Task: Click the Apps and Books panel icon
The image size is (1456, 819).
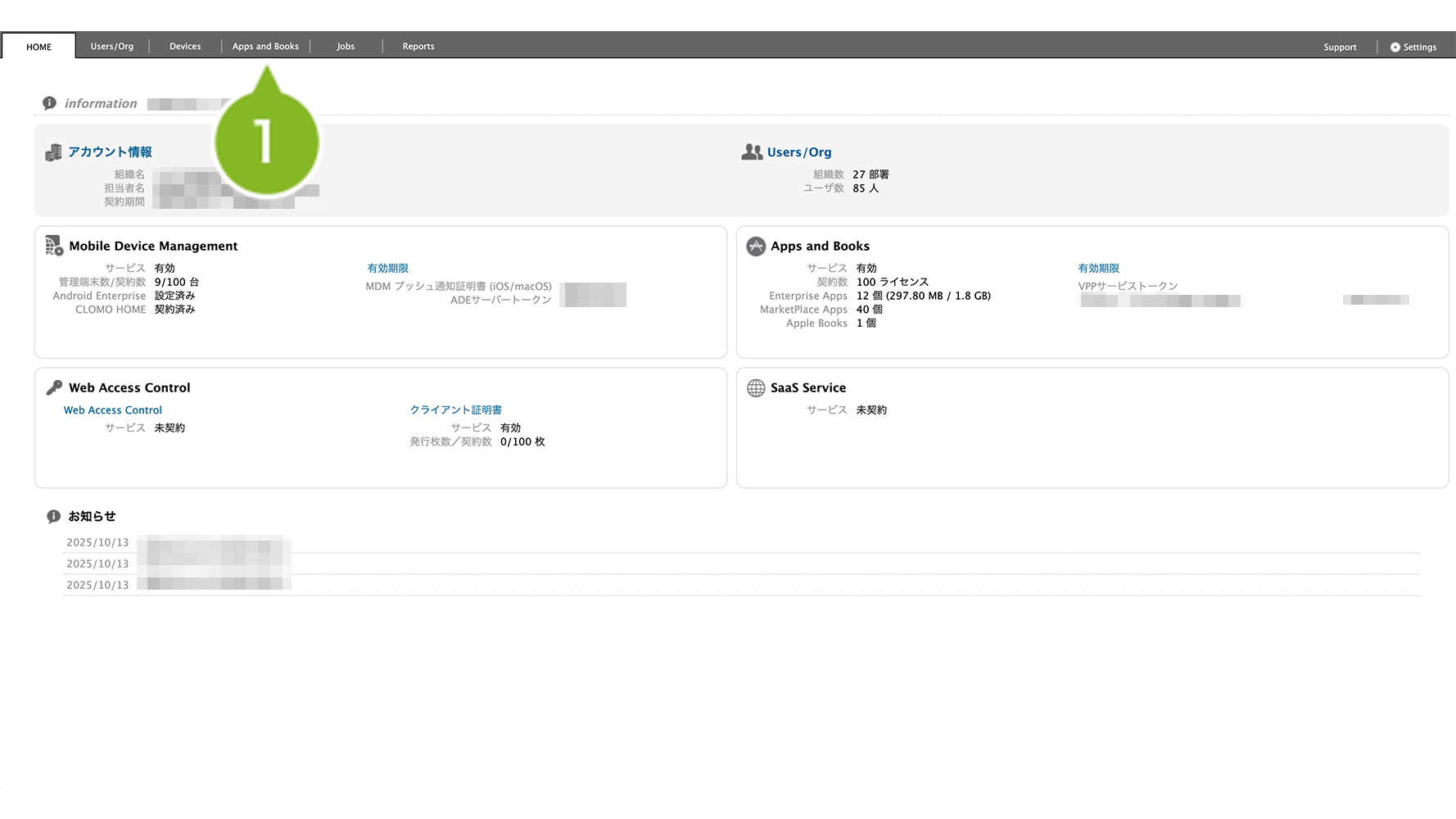Action: pos(756,246)
